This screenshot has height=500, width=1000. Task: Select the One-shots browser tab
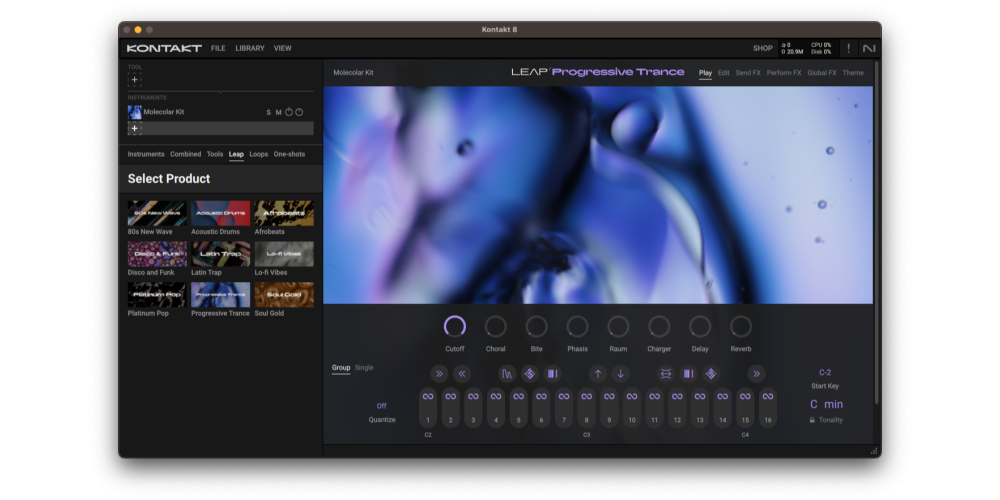[x=289, y=154]
